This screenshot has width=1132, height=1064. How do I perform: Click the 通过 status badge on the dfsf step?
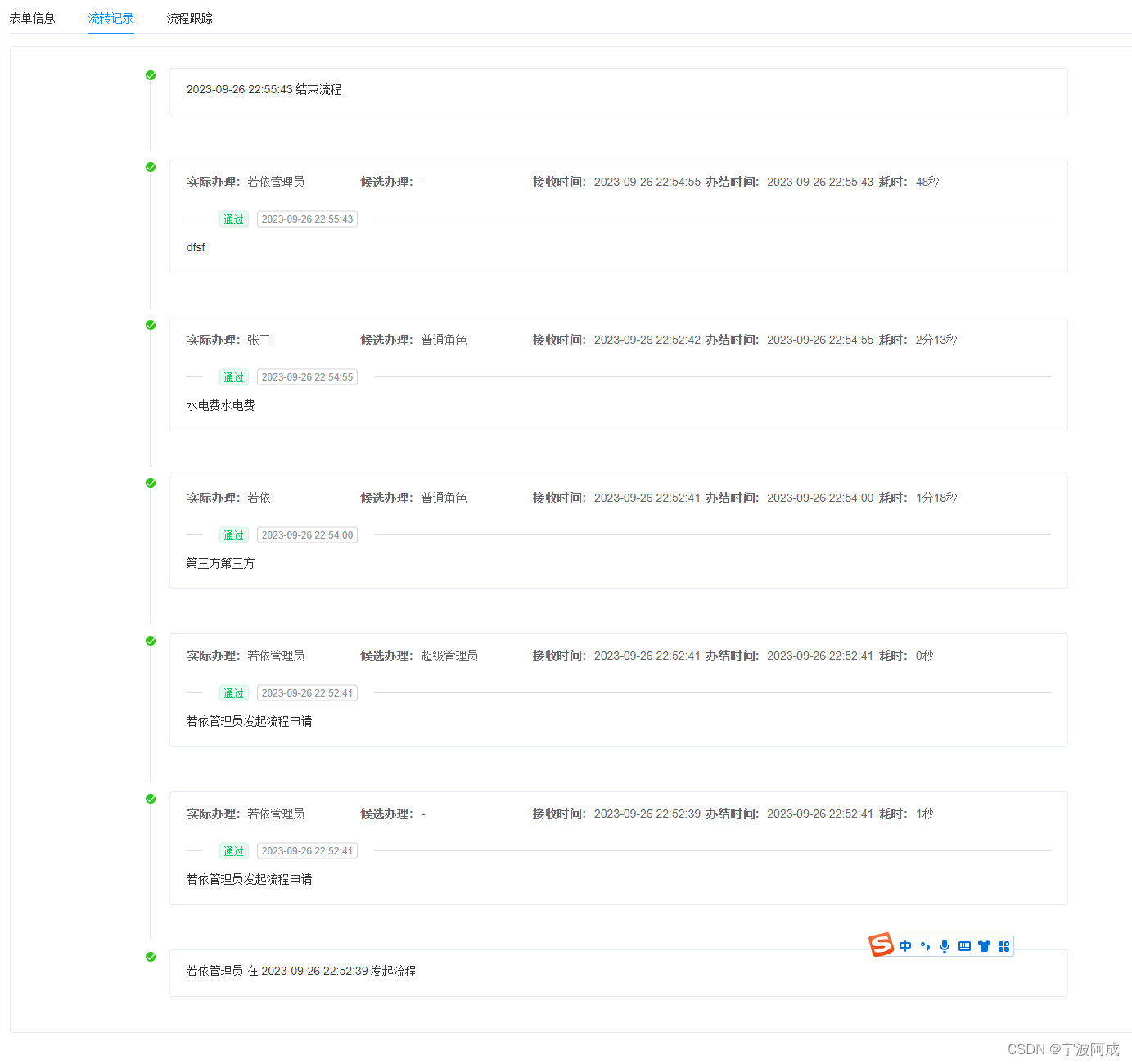[233, 219]
